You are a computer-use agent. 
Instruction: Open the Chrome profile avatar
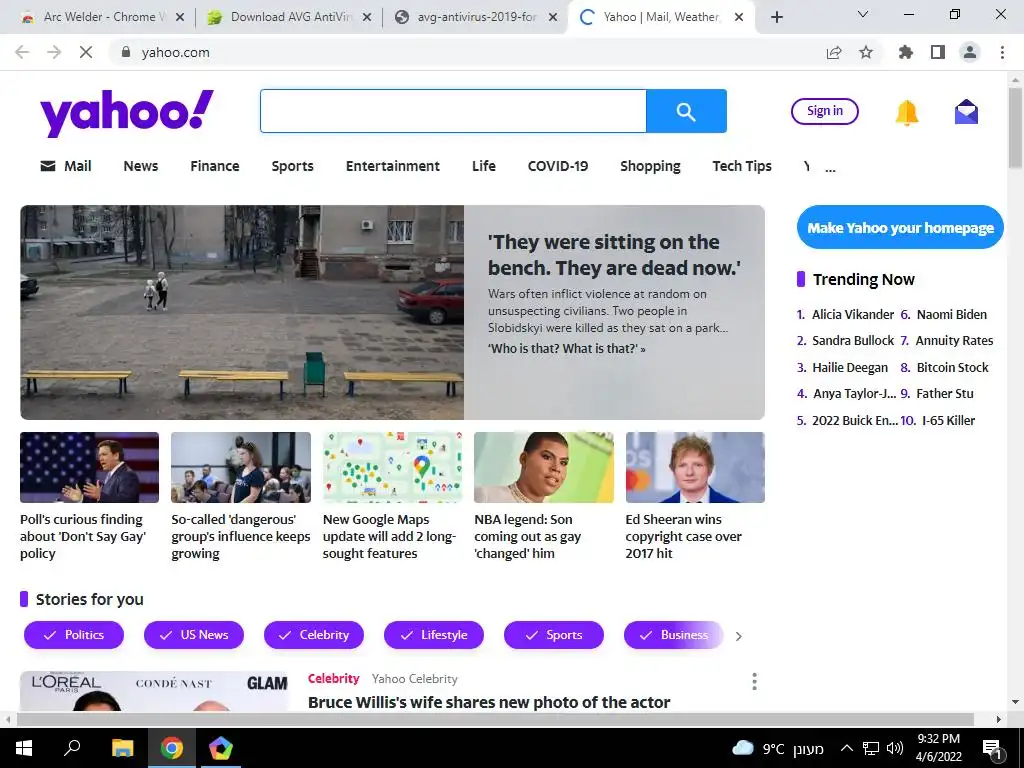coord(970,52)
